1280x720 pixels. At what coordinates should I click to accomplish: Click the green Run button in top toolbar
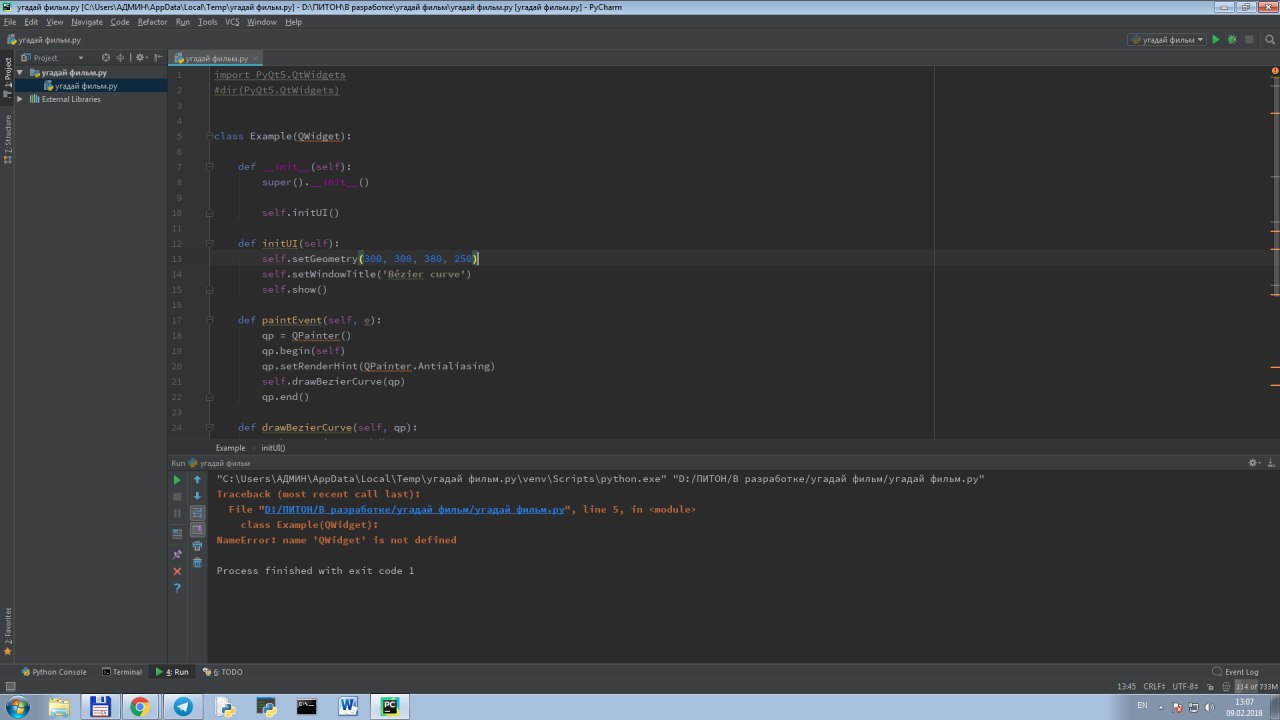click(x=1216, y=40)
